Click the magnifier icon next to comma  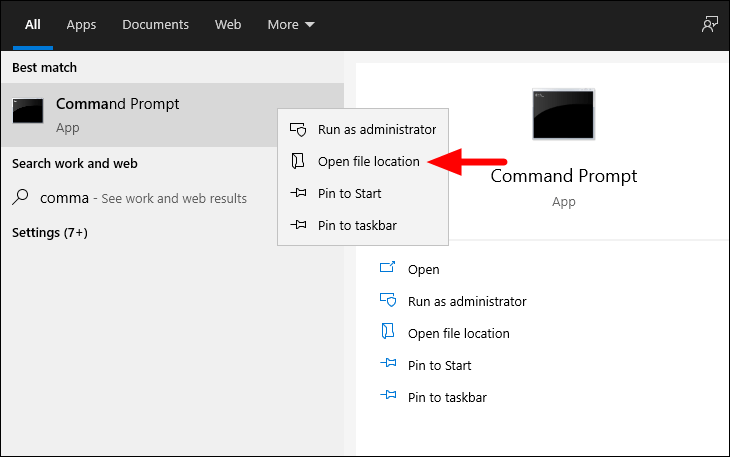(x=20, y=196)
